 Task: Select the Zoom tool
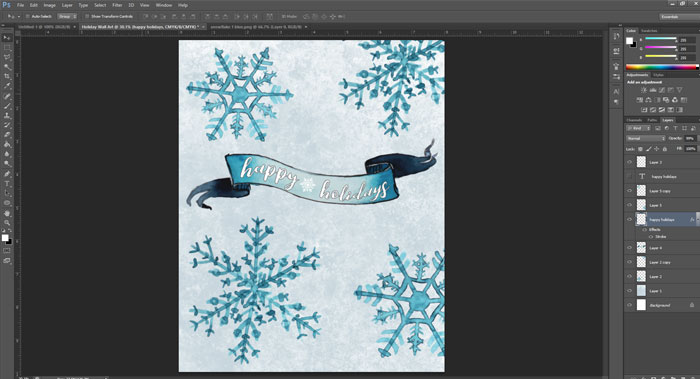point(7,222)
